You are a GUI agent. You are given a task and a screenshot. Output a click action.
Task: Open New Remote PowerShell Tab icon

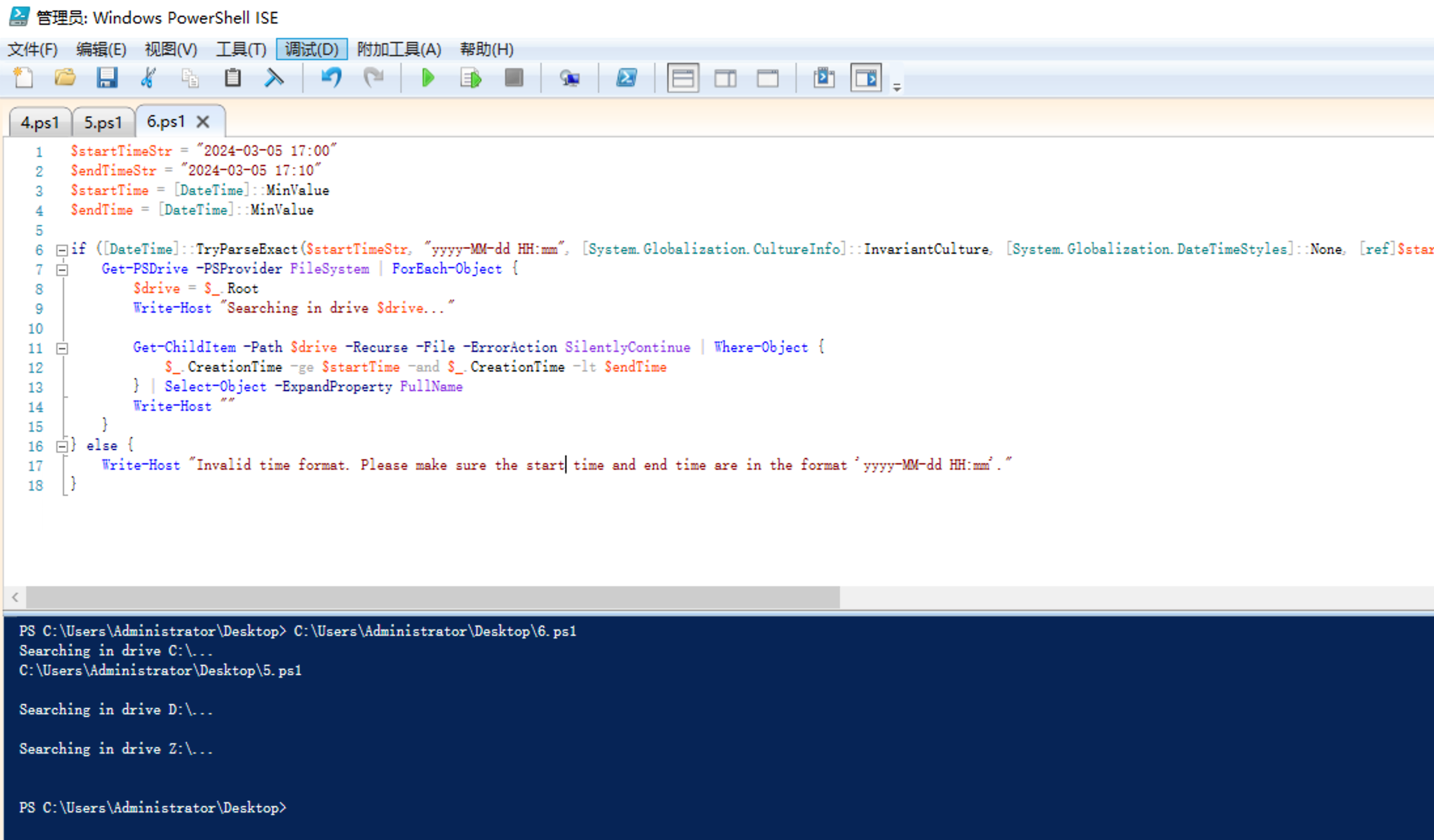pyautogui.click(x=569, y=79)
